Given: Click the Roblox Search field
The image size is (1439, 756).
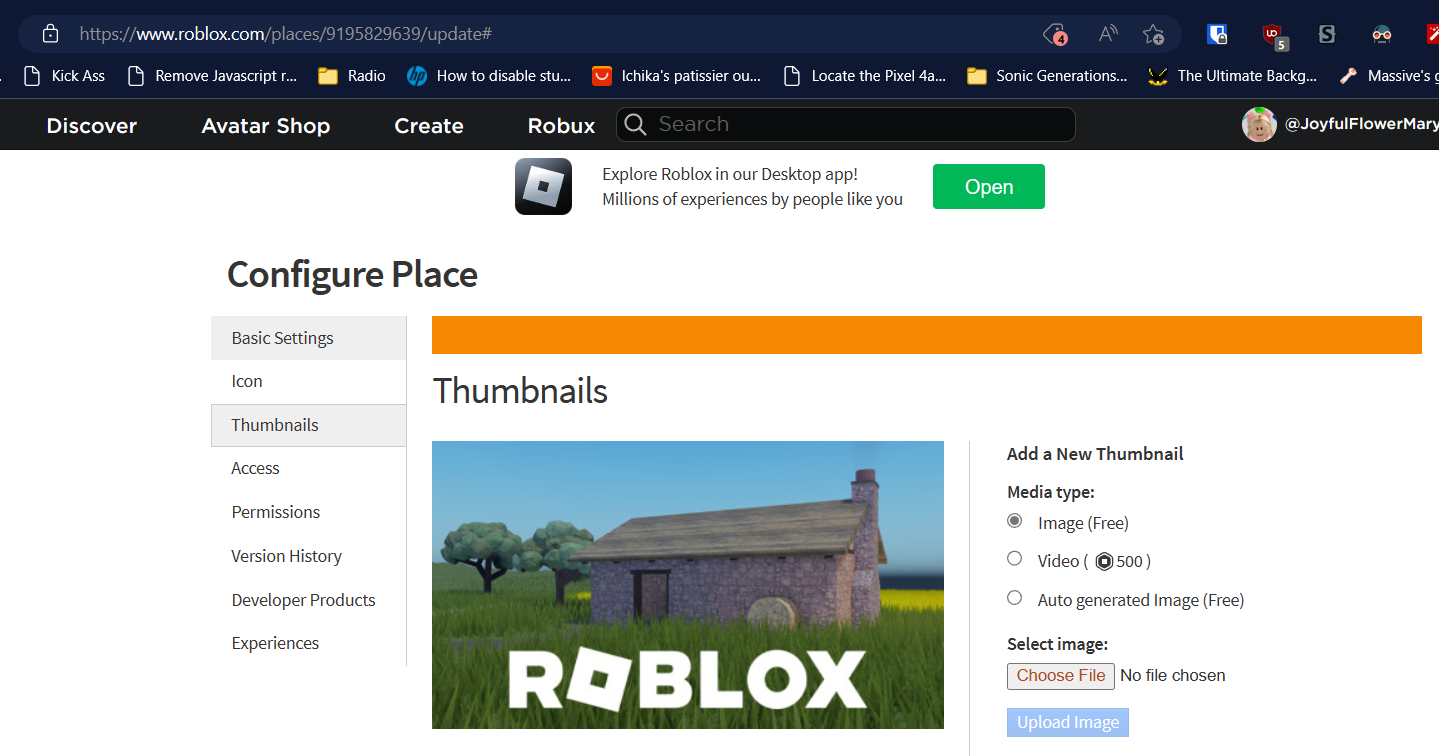Looking at the screenshot, I should [846, 125].
